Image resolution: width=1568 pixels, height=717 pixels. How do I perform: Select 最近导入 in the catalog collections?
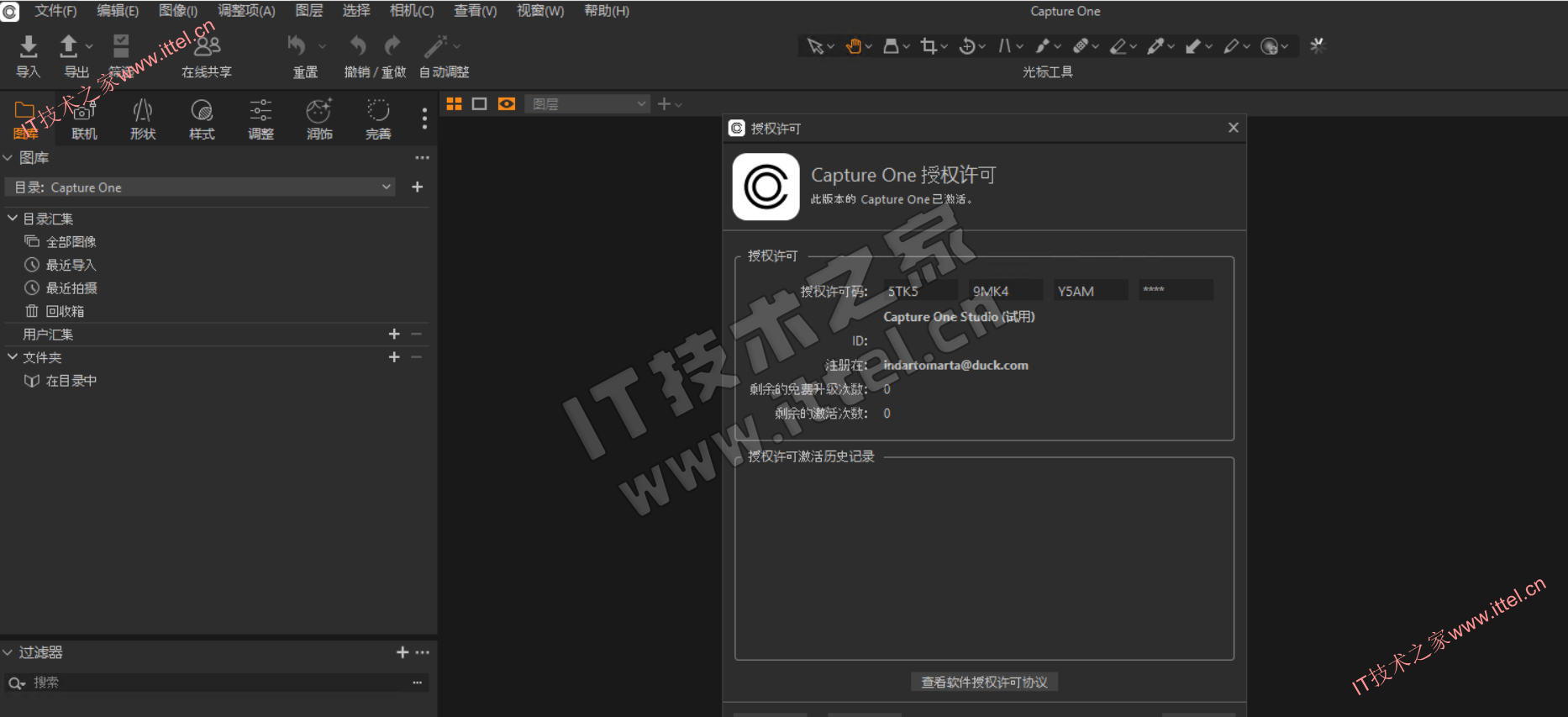point(71,265)
